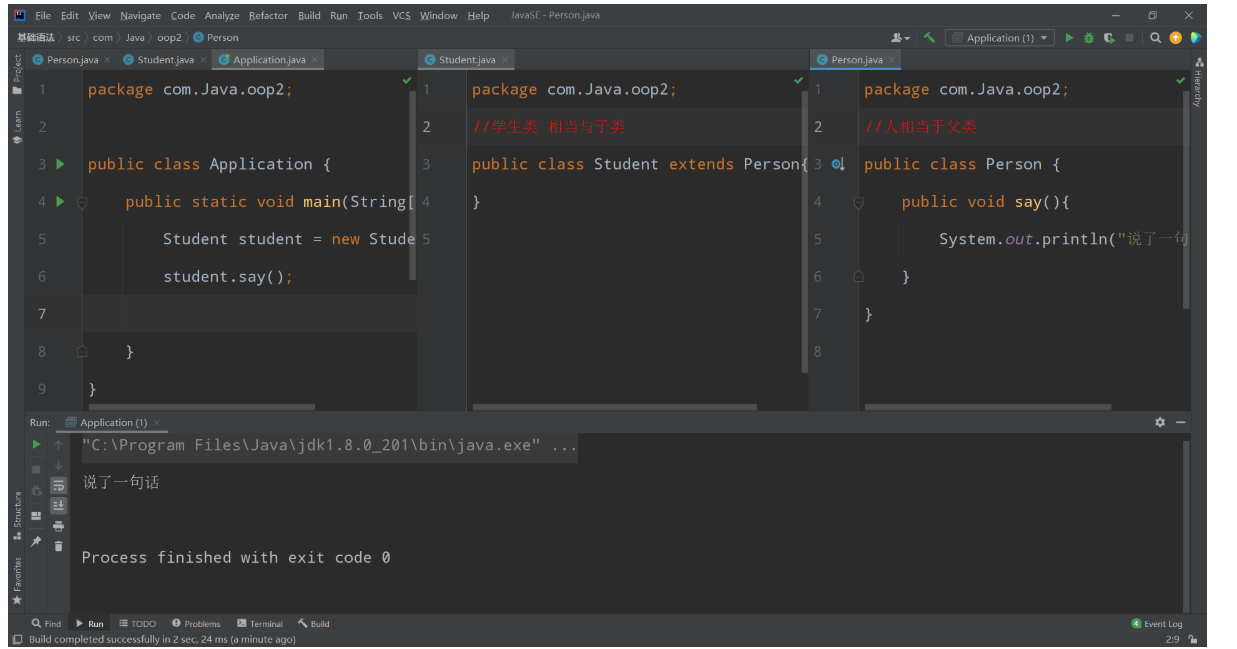Click Up the Stack Trace arrow

coord(59,444)
